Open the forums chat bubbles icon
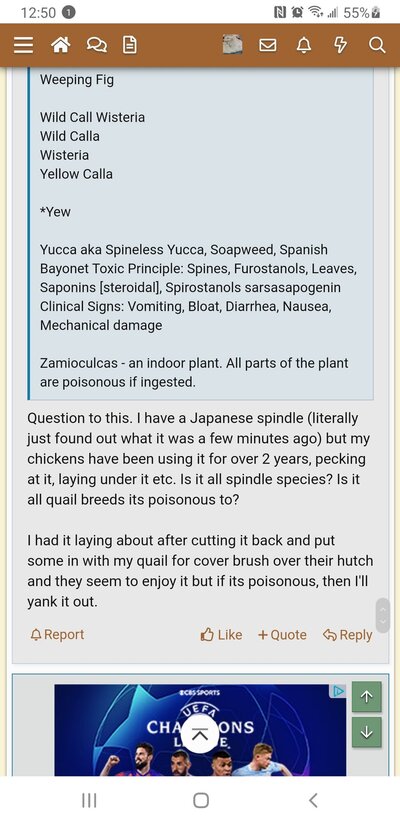Image resolution: width=400 pixels, height=823 pixels. pos(96,46)
